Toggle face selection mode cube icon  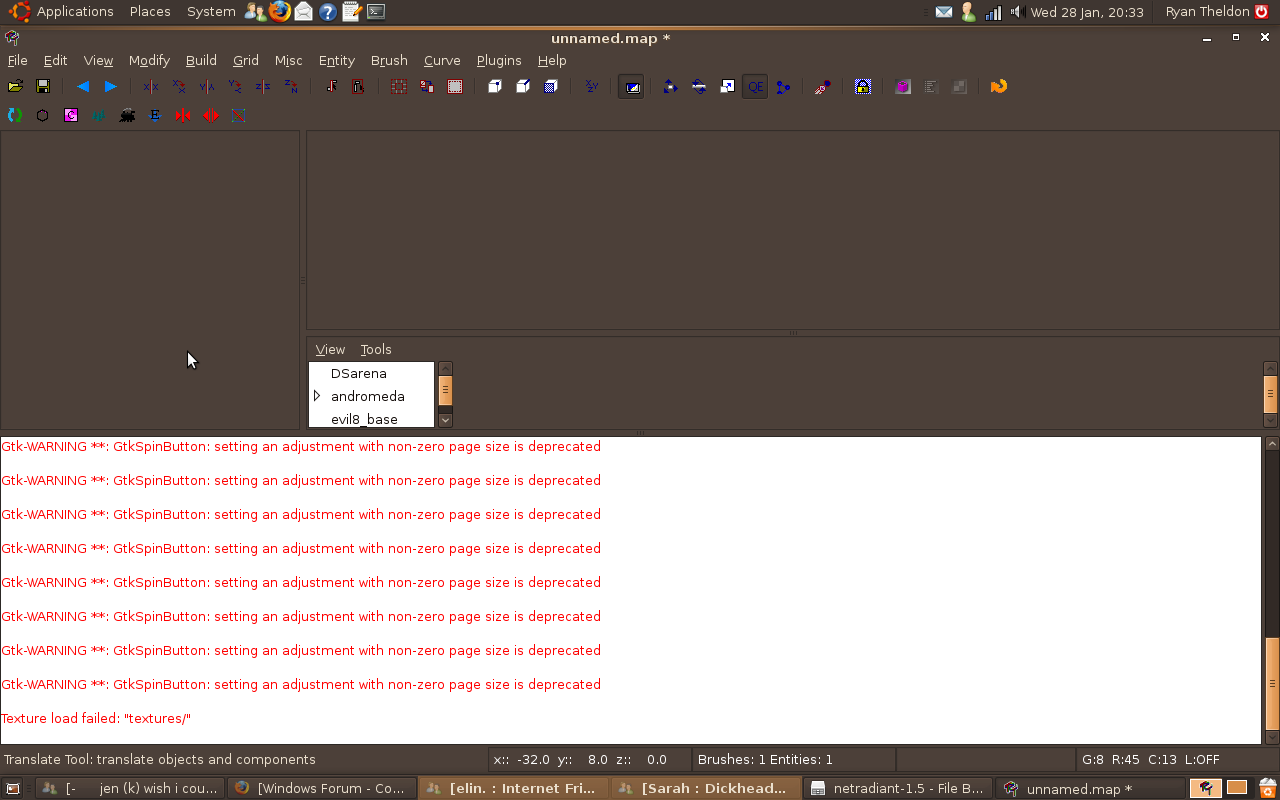pyautogui.click(x=551, y=87)
